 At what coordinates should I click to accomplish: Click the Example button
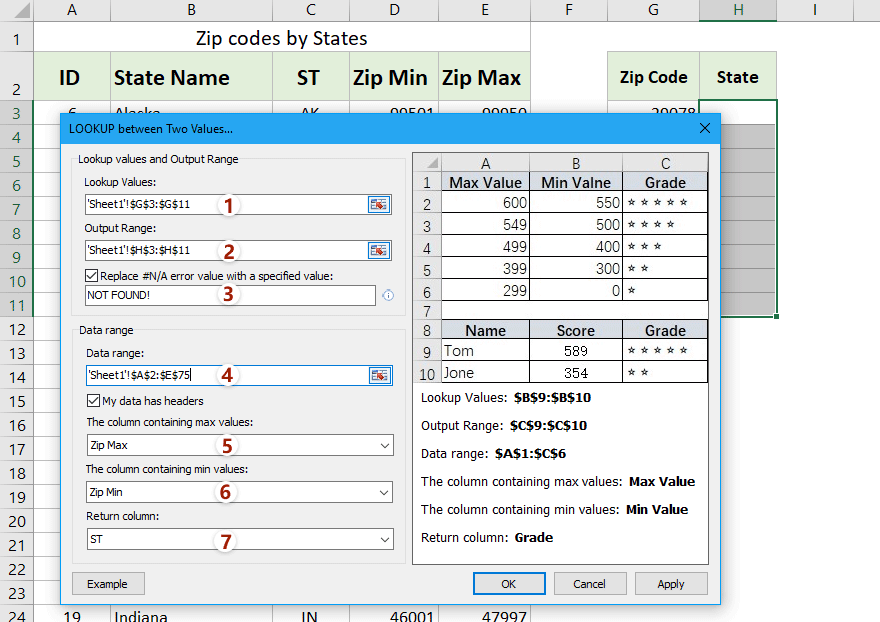pos(108,583)
